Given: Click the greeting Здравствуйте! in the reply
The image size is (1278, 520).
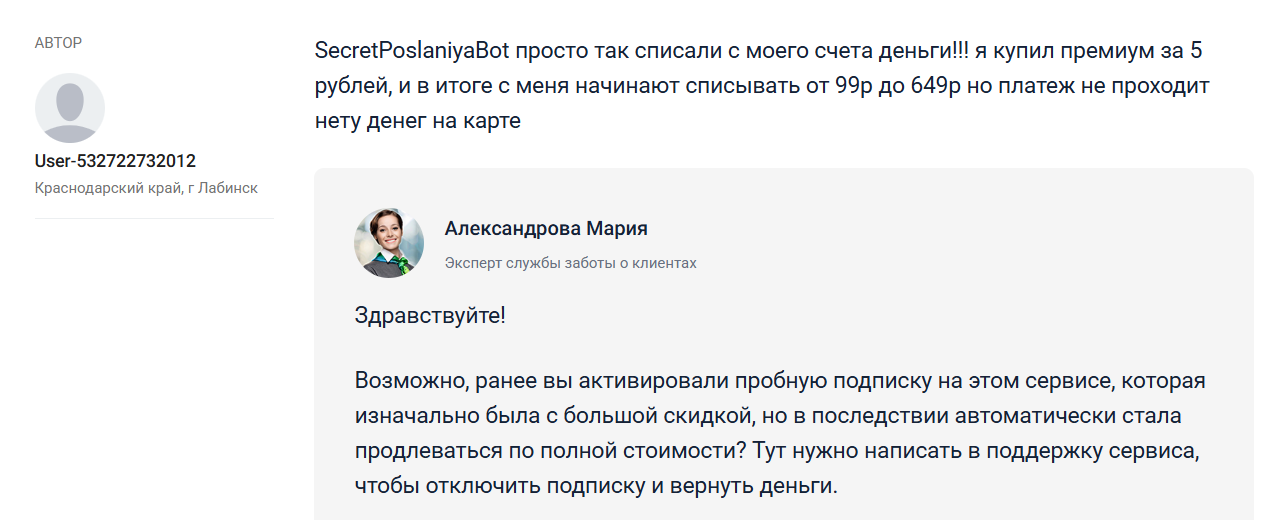Looking at the screenshot, I should pos(430,316).
